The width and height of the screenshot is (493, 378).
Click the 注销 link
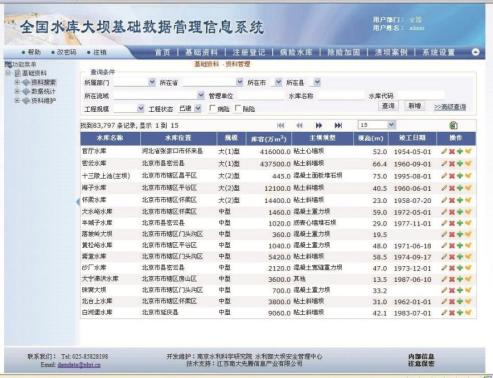pyautogui.click(x=100, y=52)
